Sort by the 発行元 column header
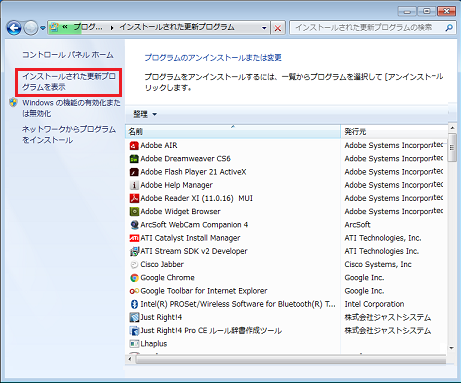The height and width of the screenshot is (383, 461). [394, 132]
